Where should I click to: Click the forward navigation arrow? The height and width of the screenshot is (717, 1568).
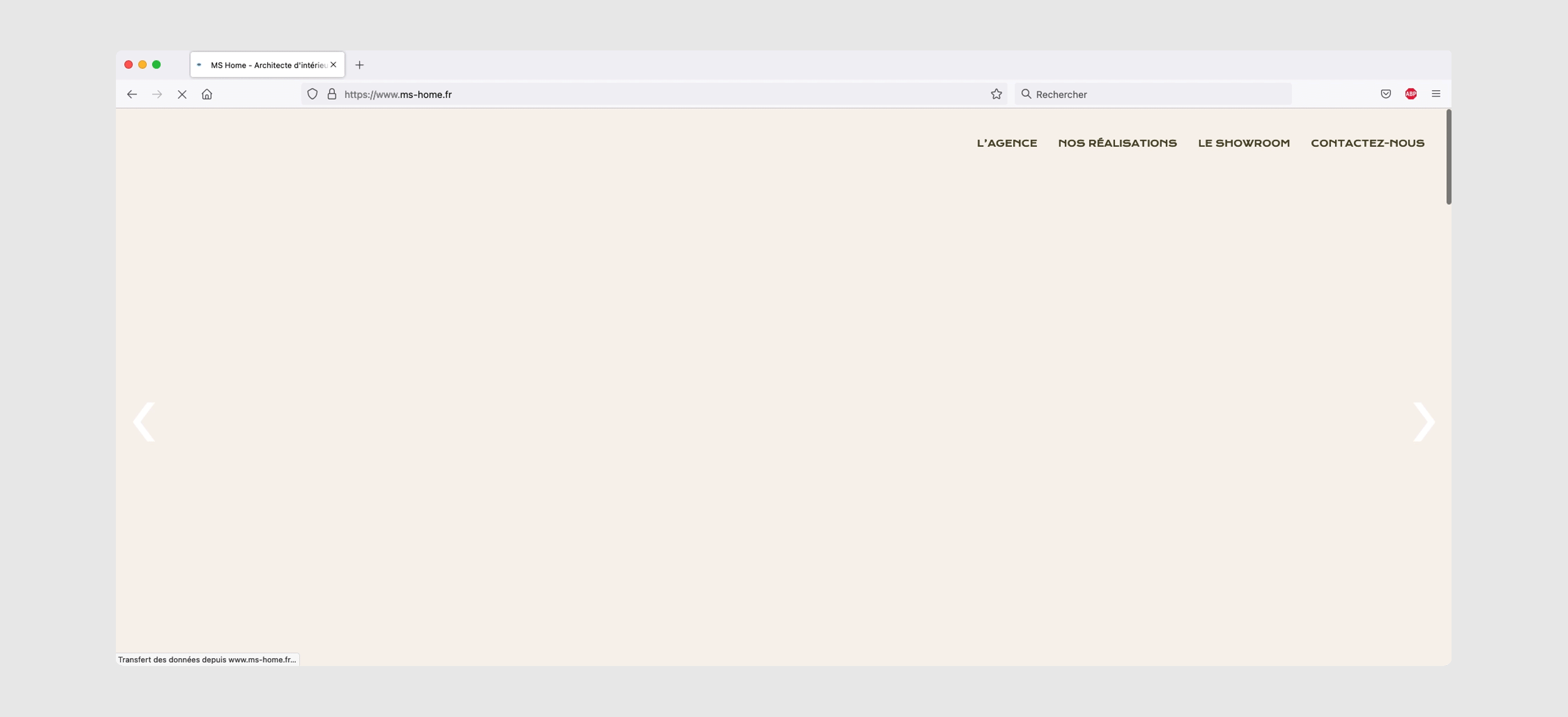(x=157, y=94)
